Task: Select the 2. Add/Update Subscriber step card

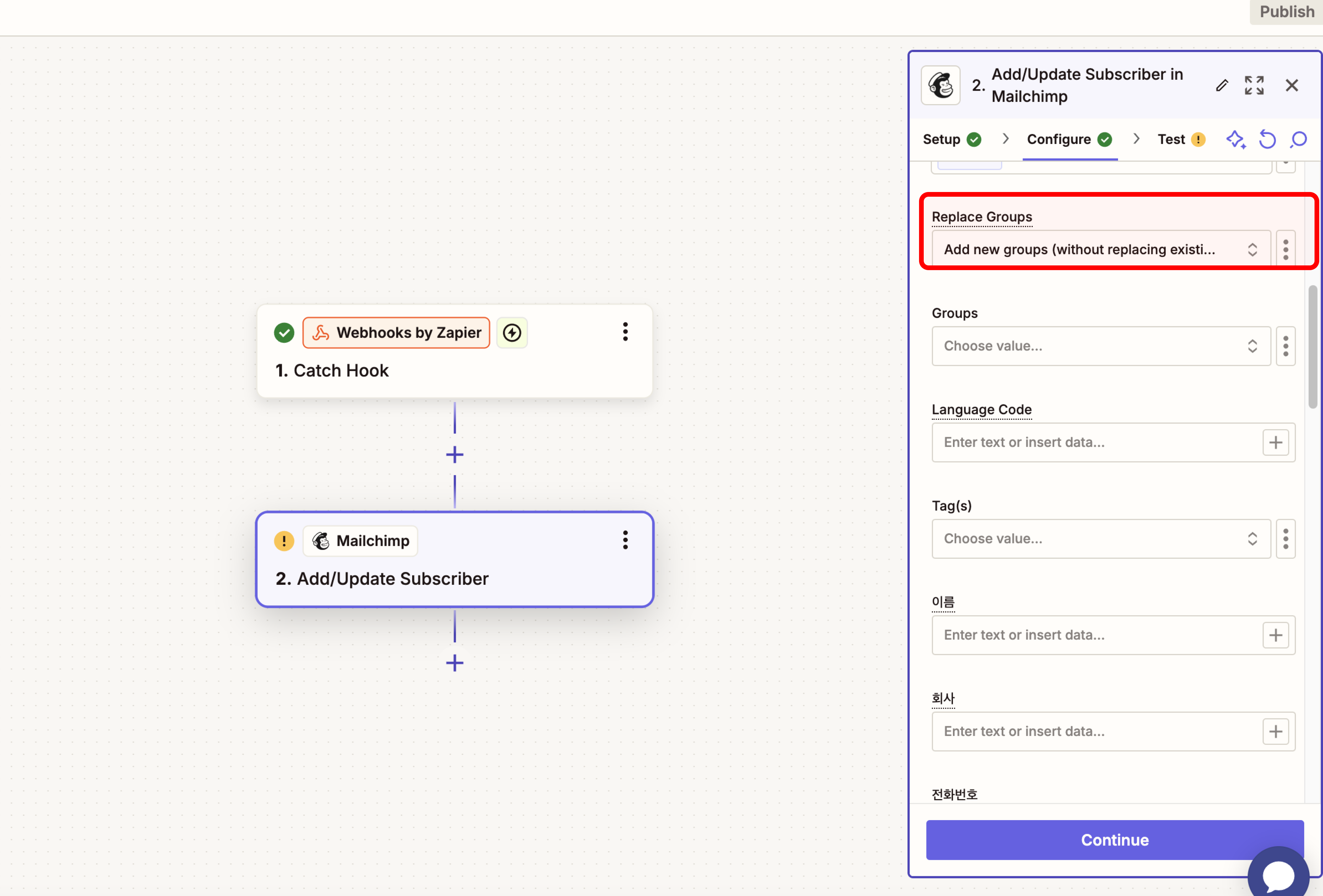Action: coord(454,559)
